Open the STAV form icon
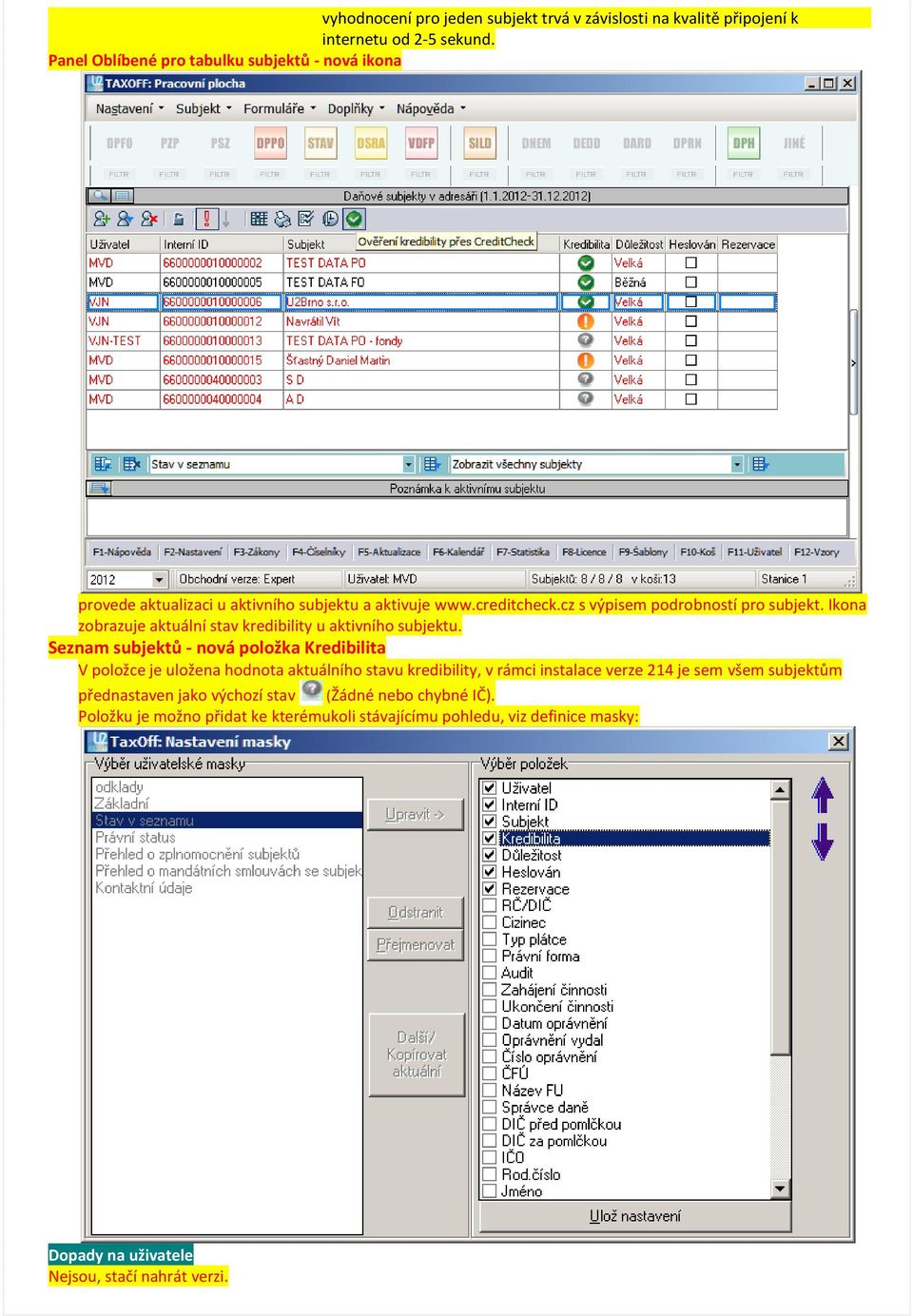This screenshot has height=1316, width=913. coord(321,144)
